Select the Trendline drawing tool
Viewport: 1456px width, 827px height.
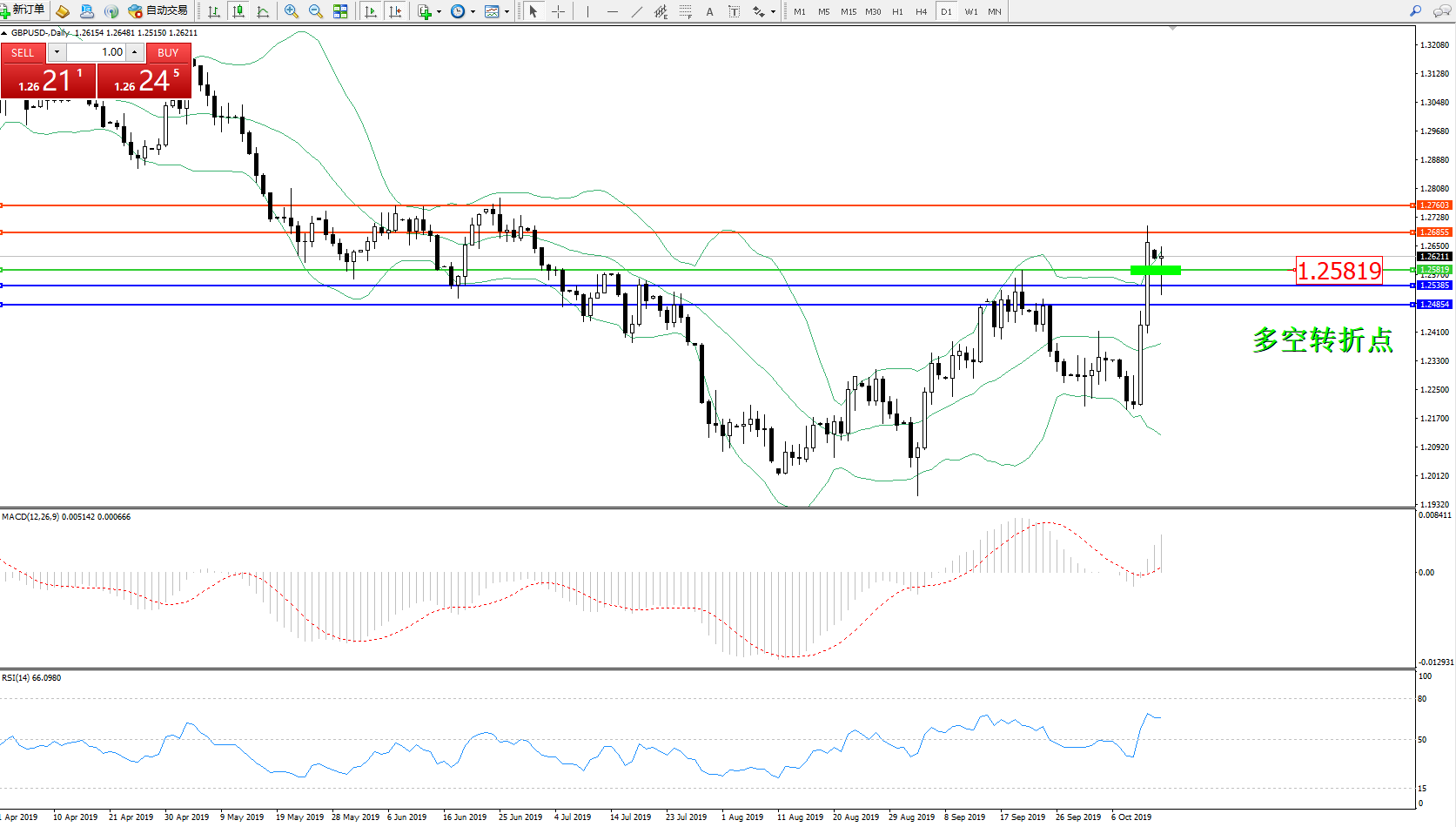pyautogui.click(x=637, y=11)
